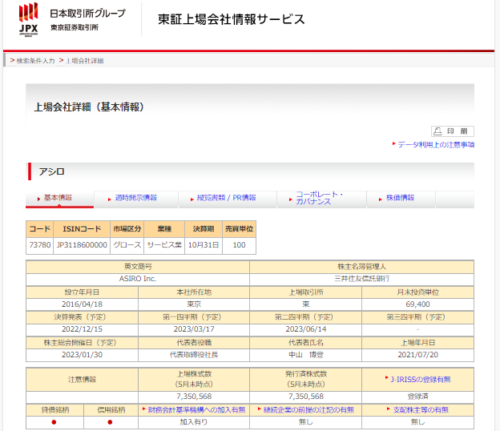Click the printer icon in 印刷 button

[437, 131]
